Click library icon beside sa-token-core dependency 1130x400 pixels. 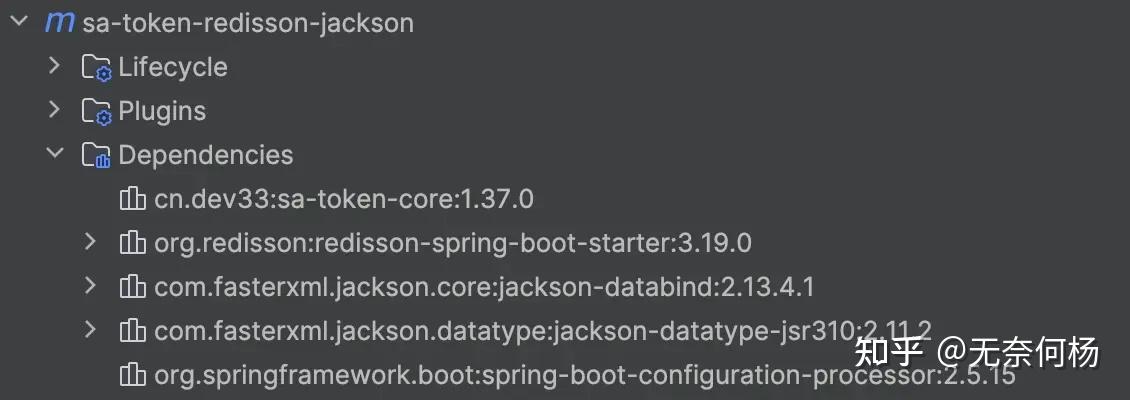[132, 200]
